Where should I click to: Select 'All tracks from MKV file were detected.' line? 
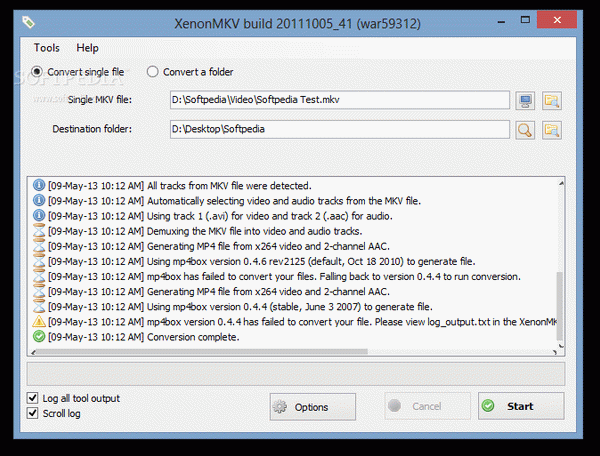click(x=179, y=186)
